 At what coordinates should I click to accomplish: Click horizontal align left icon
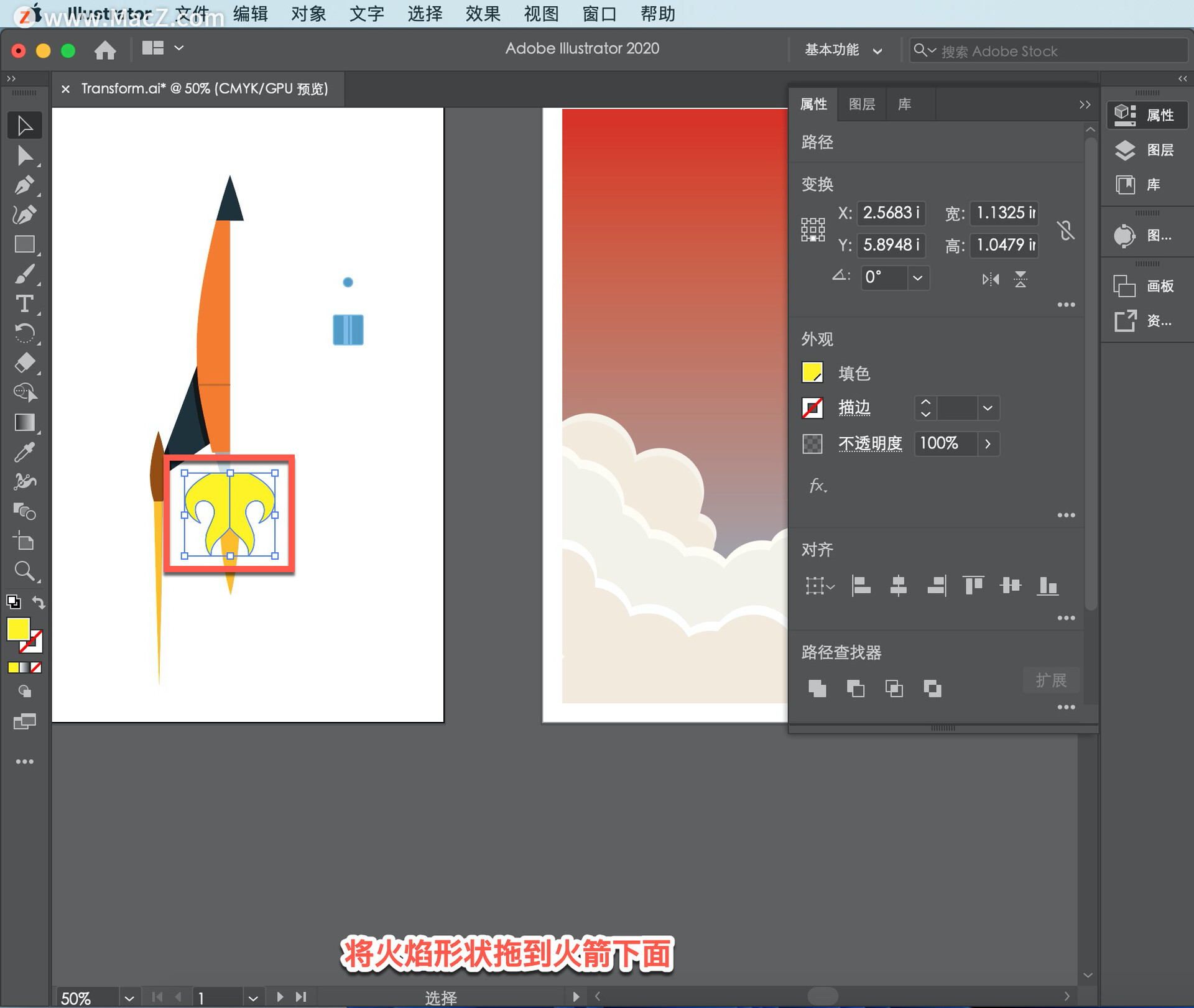(x=861, y=586)
